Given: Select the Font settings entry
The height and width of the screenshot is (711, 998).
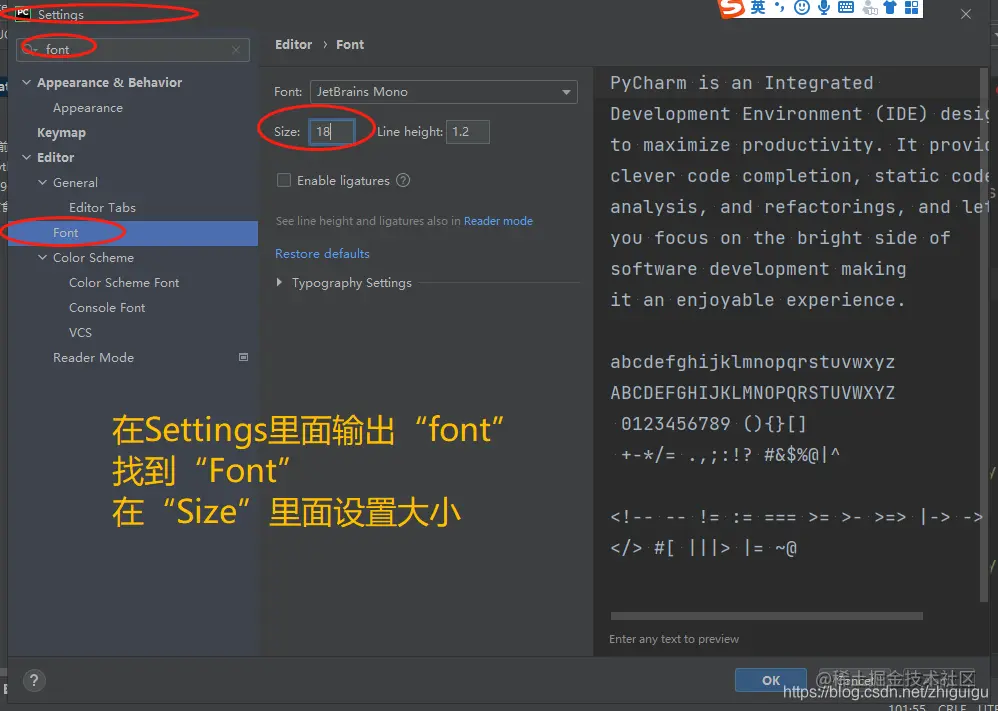Looking at the screenshot, I should click(133, 233).
